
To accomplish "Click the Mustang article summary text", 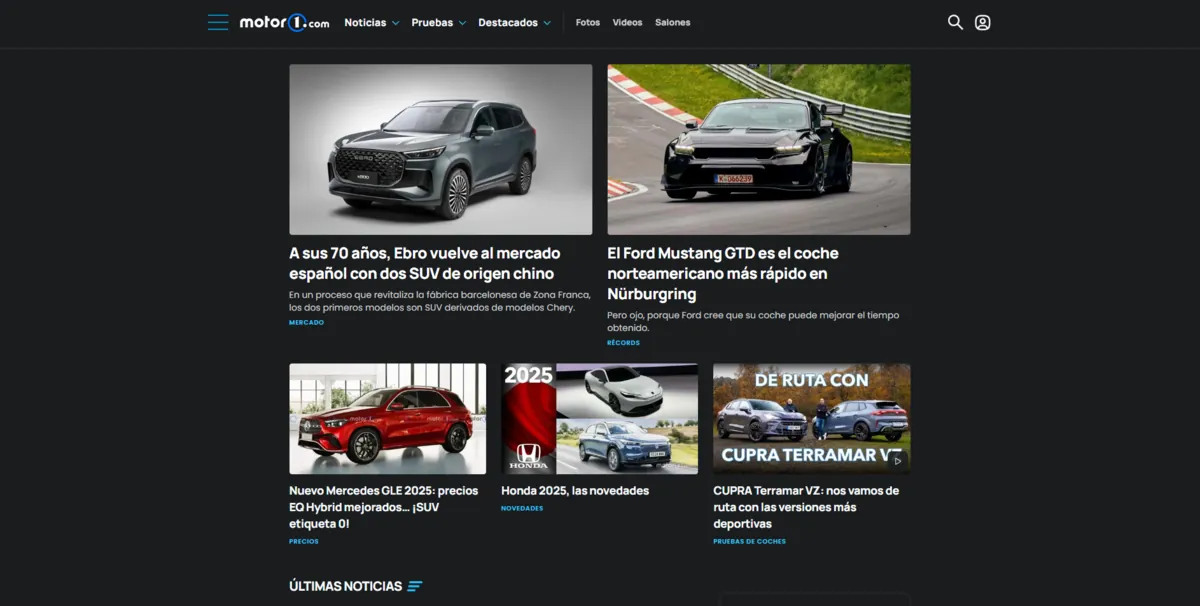I will click(753, 321).
